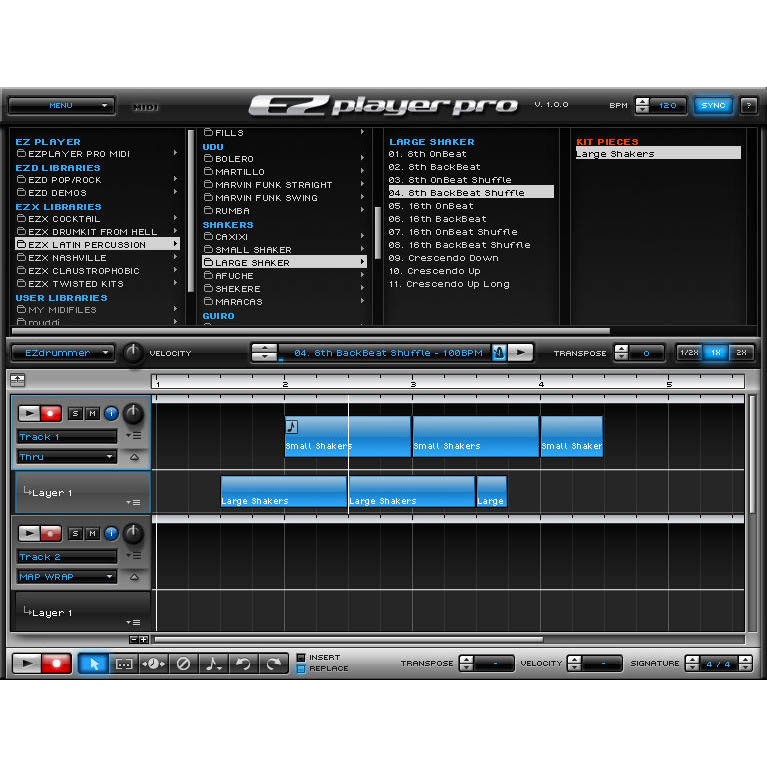Click the BPM stepper arrows
Screen dimensions: 767x767
642,105
